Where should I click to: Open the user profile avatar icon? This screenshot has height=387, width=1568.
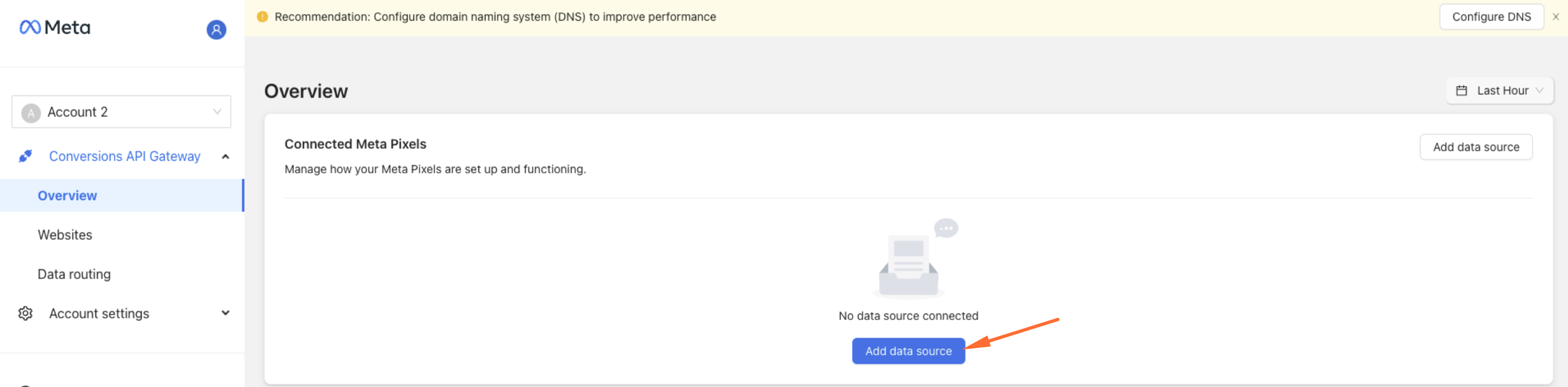pyautogui.click(x=216, y=29)
